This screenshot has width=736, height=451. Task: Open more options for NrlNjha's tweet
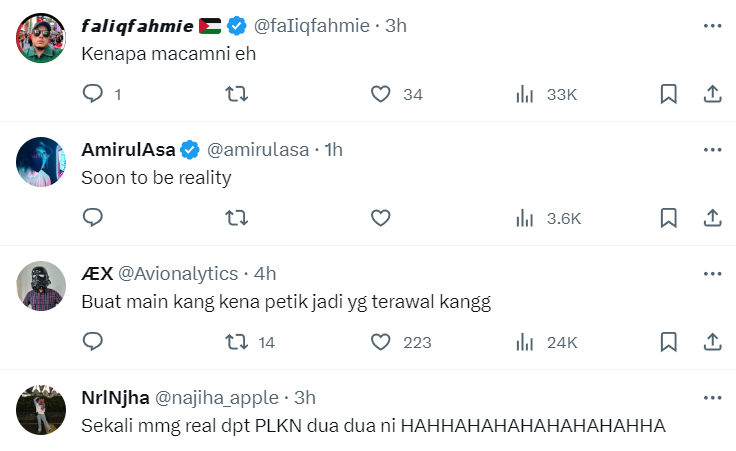(x=712, y=398)
